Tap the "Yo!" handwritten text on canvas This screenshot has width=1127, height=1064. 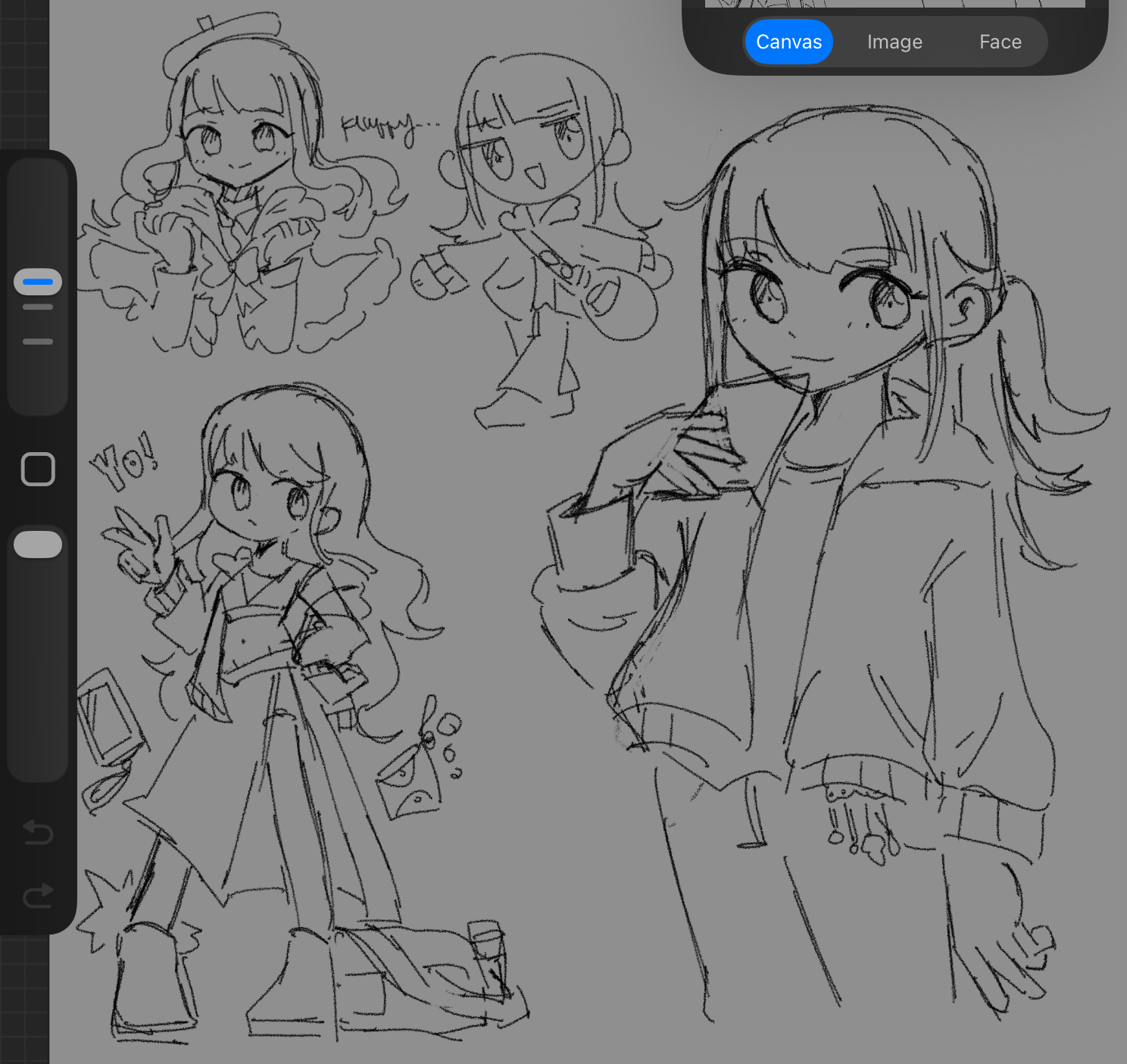click(x=125, y=463)
